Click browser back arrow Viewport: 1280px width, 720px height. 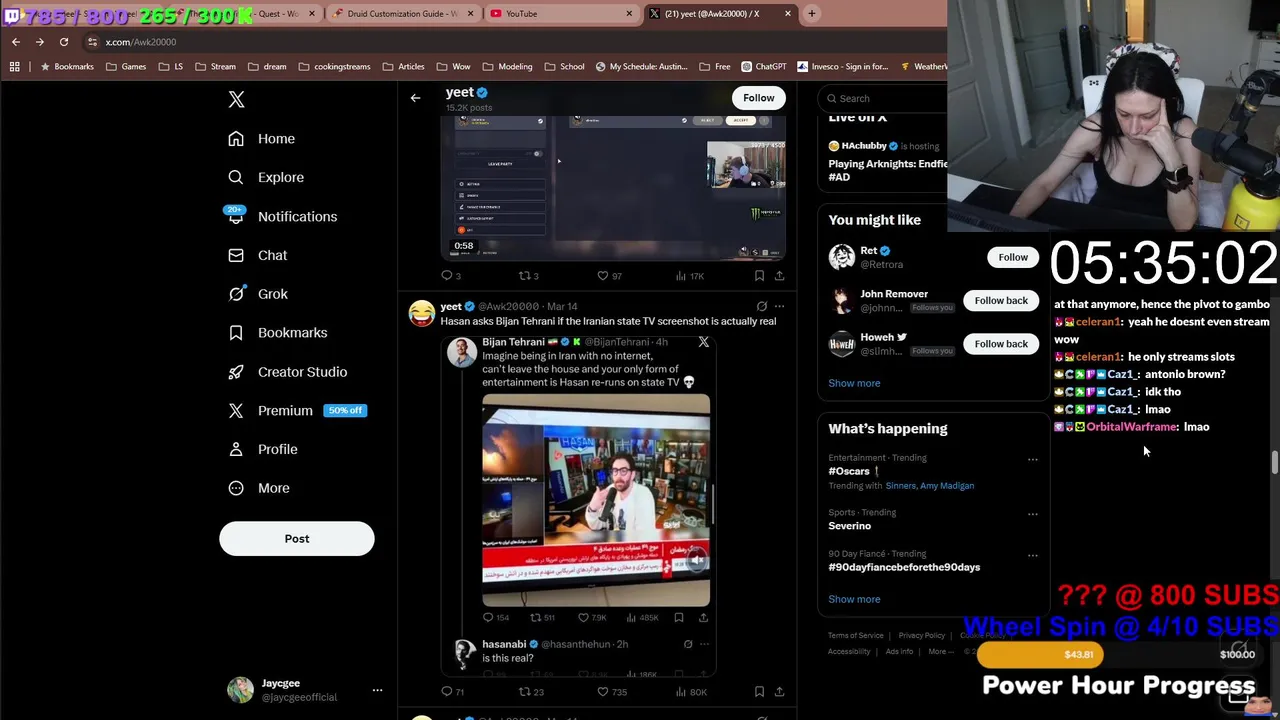click(x=15, y=42)
